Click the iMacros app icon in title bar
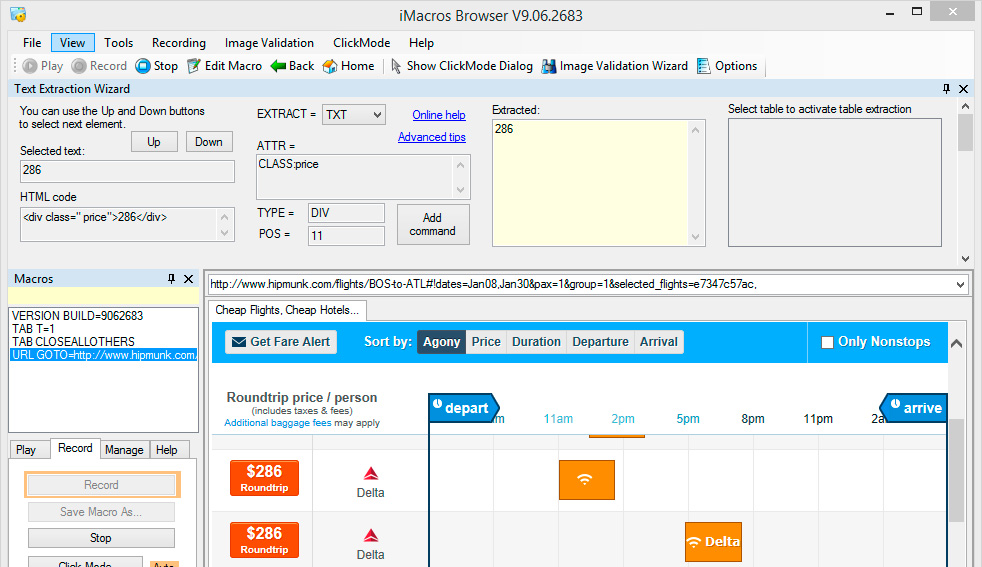The height and width of the screenshot is (567, 982). pyautogui.click(x=18, y=14)
